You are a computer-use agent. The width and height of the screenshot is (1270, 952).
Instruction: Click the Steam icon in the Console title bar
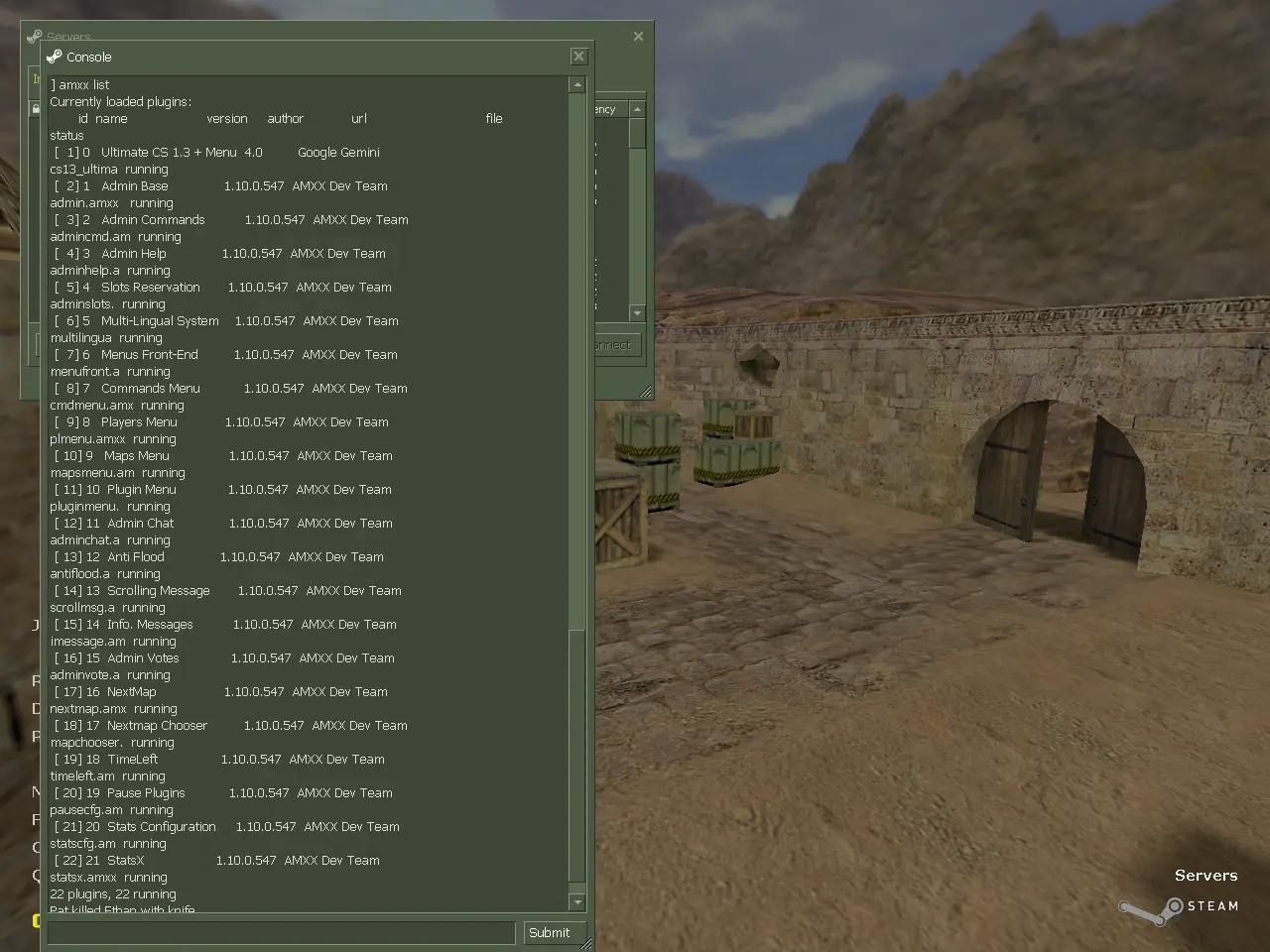click(55, 57)
